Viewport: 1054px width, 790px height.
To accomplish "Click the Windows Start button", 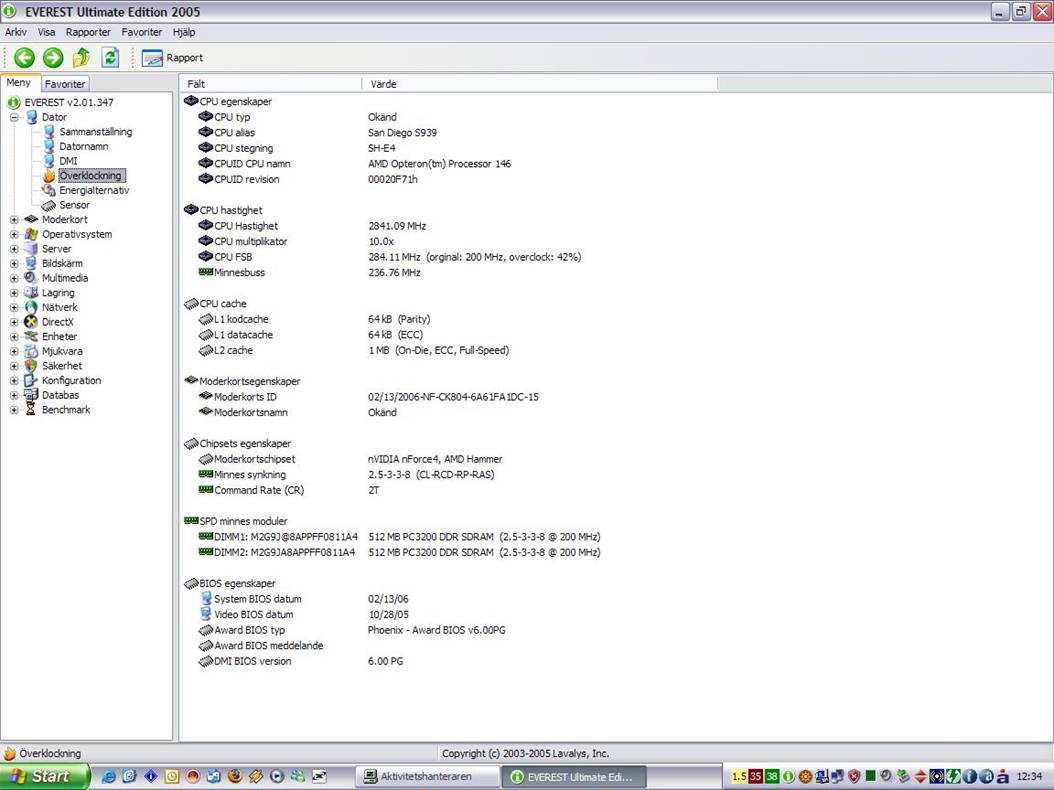I will 45,777.
